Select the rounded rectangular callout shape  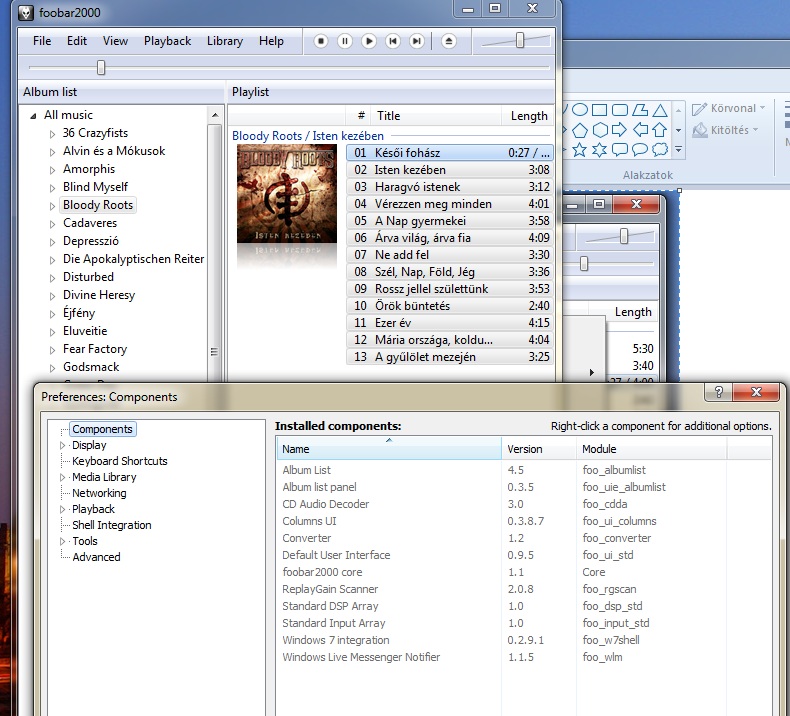(620, 150)
